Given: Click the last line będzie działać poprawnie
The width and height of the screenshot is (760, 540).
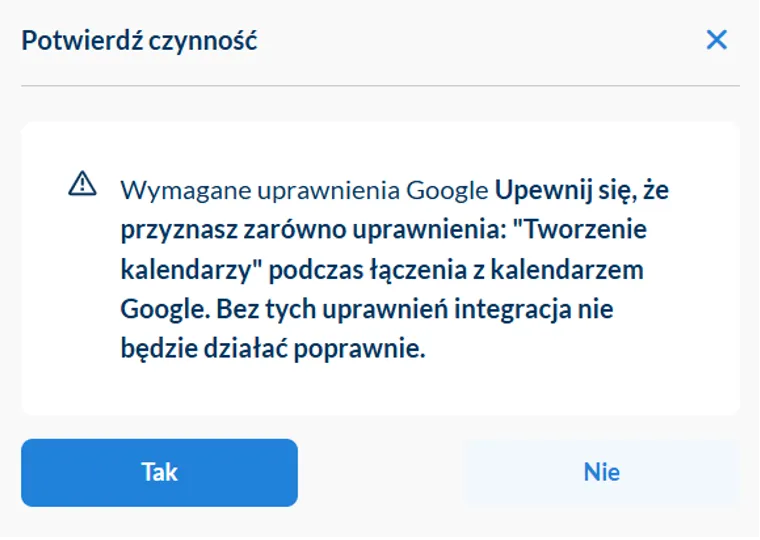Looking at the screenshot, I should click(273, 350).
